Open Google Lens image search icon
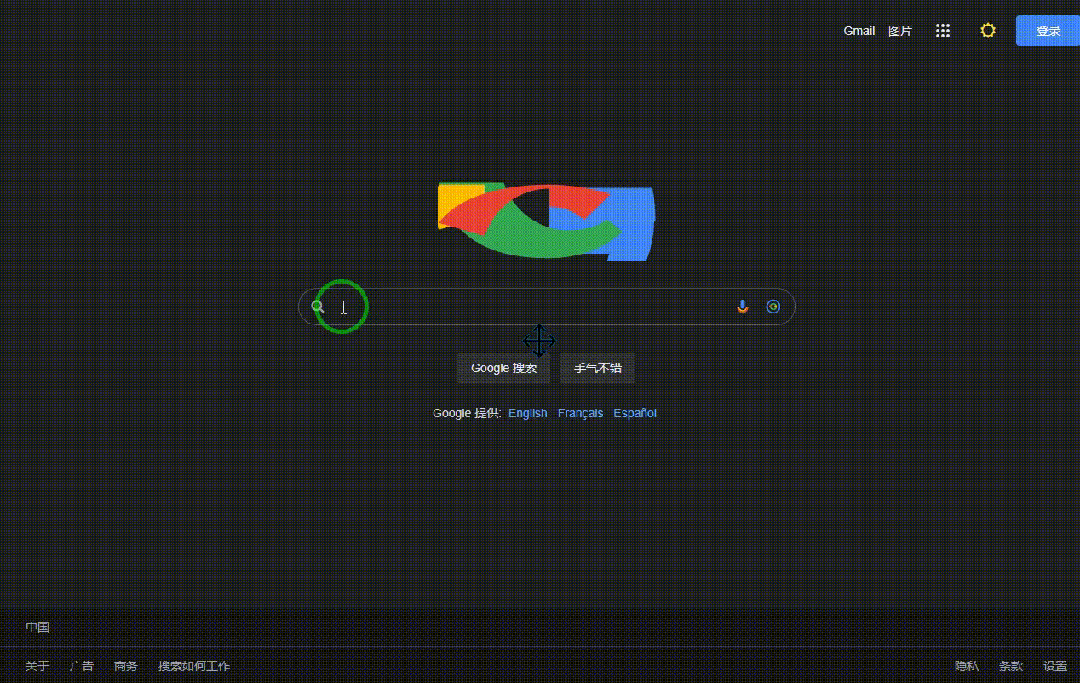Screen dimensions: 1080x683 click(773, 306)
